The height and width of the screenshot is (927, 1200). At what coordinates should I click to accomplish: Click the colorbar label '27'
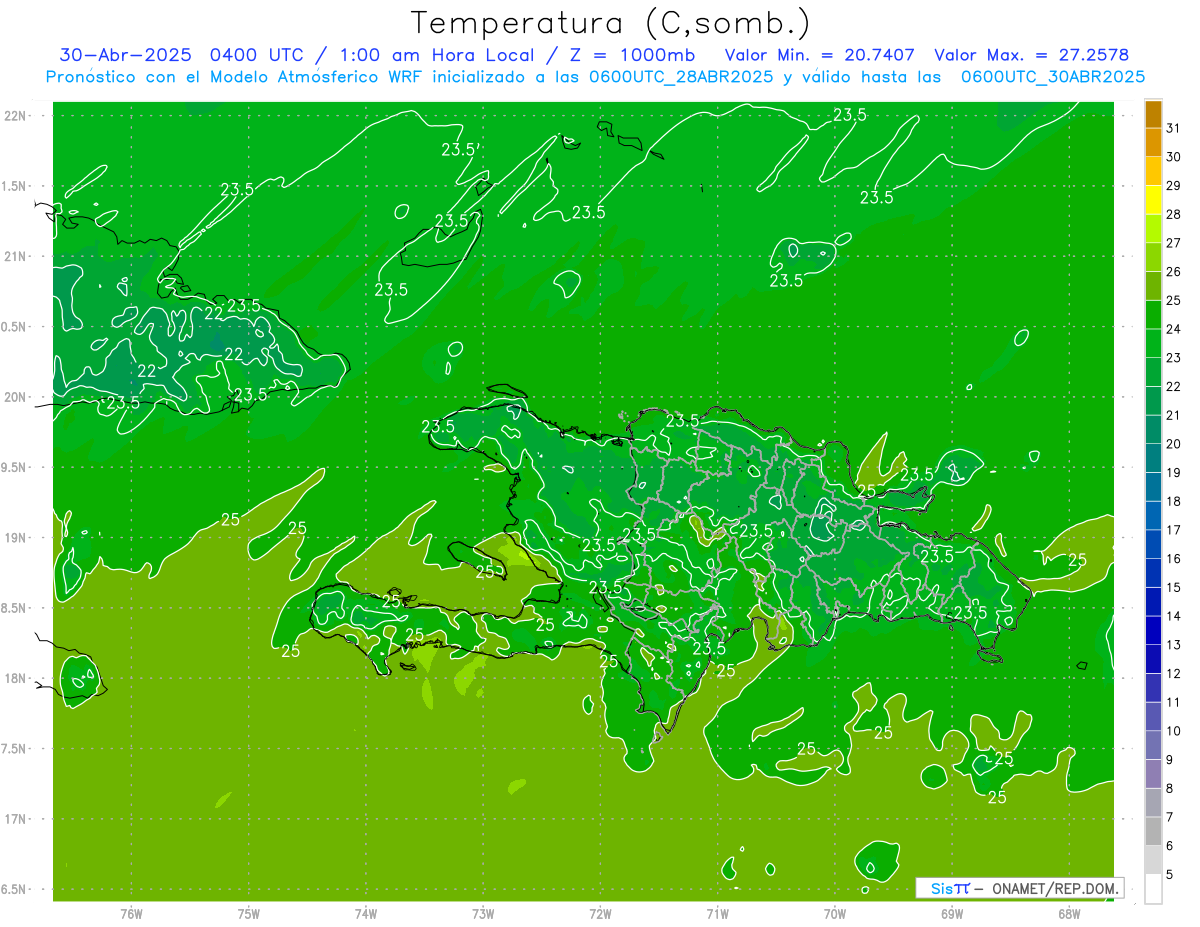[1174, 243]
